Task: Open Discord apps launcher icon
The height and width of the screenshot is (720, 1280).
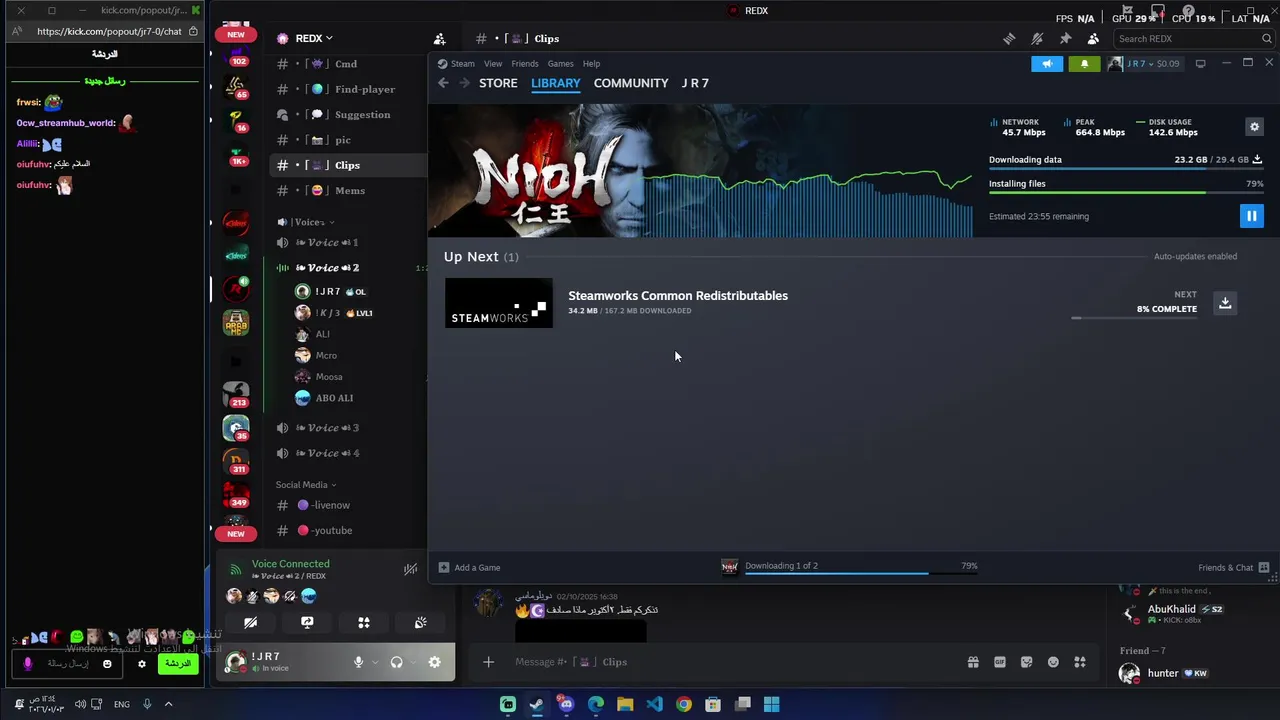Action: pyautogui.click(x=1080, y=662)
